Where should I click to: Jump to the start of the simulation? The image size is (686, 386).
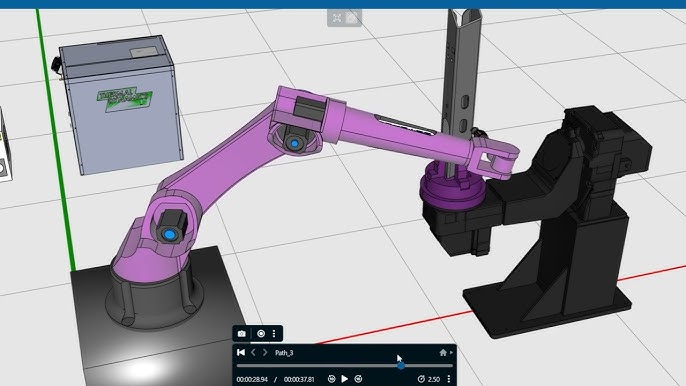241,352
